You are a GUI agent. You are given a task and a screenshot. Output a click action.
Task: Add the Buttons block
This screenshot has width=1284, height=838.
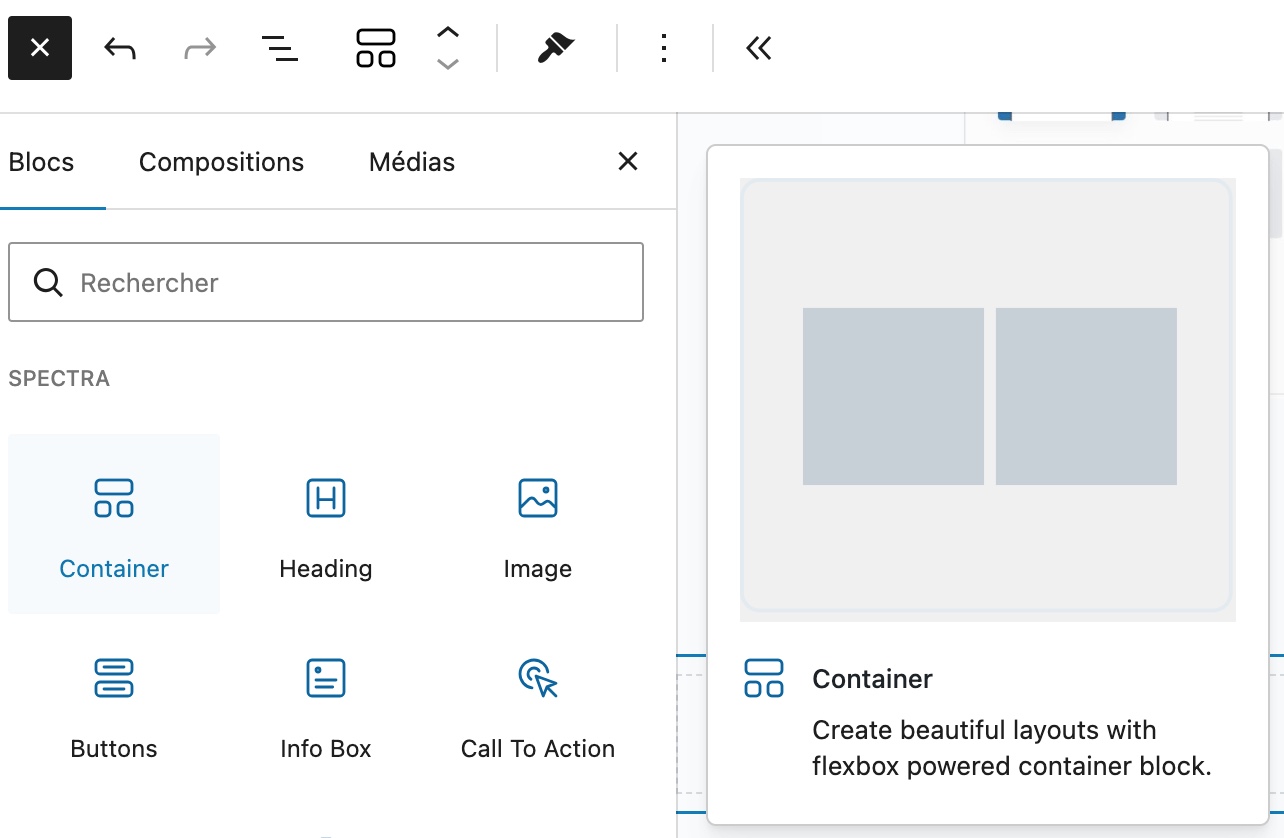[114, 704]
